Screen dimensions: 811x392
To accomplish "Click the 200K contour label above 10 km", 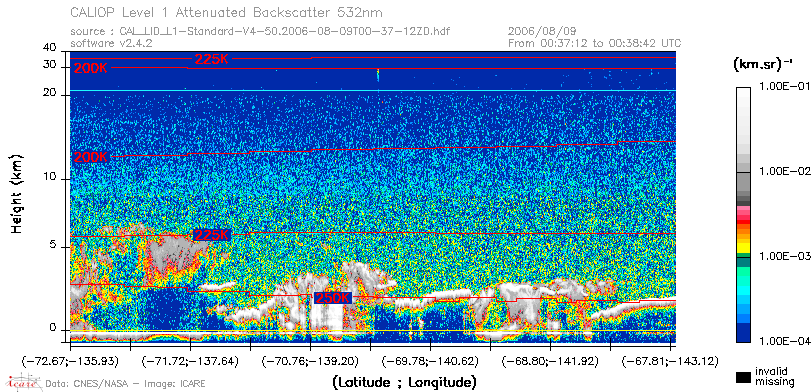I will point(91,158).
